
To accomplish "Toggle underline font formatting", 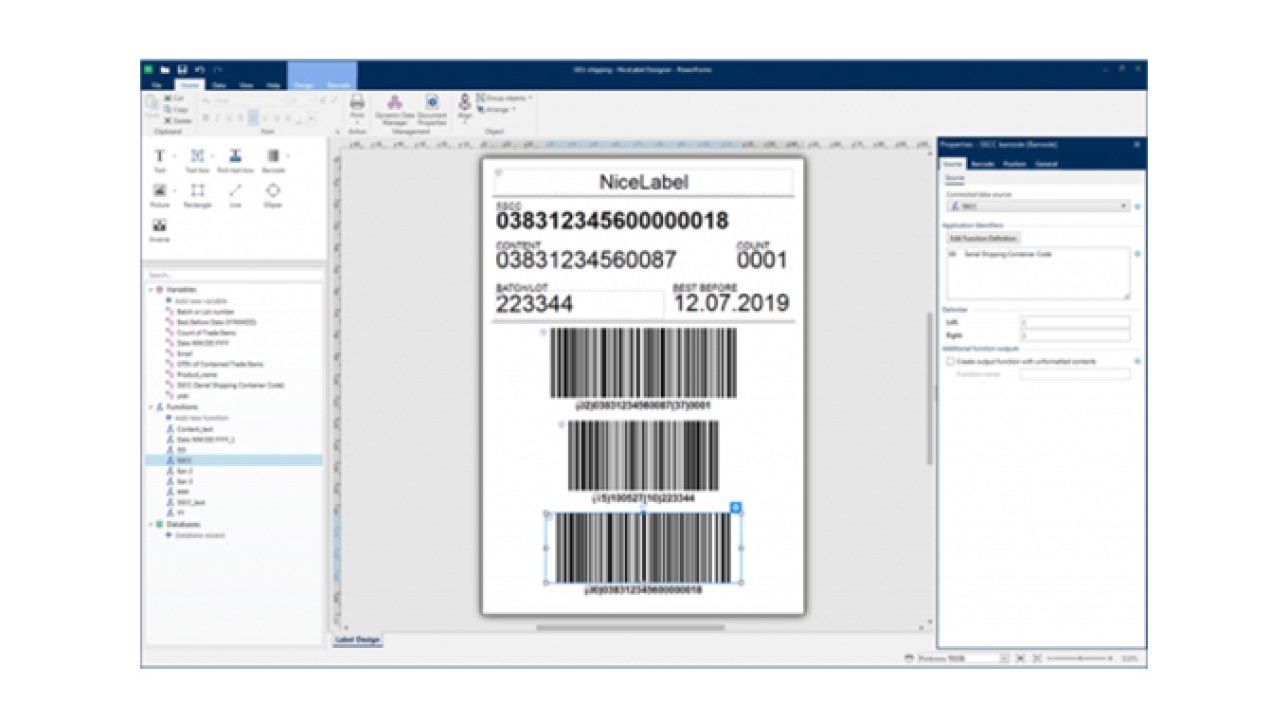I will click(x=228, y=117).
